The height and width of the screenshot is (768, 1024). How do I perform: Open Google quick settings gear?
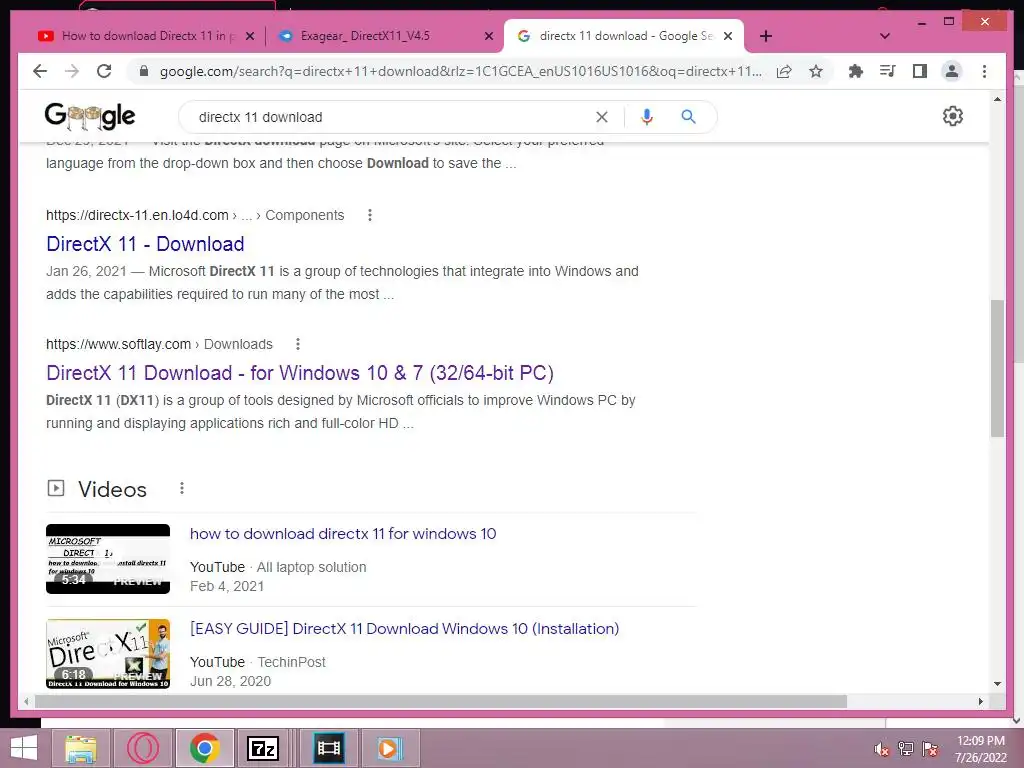(953, 116)
